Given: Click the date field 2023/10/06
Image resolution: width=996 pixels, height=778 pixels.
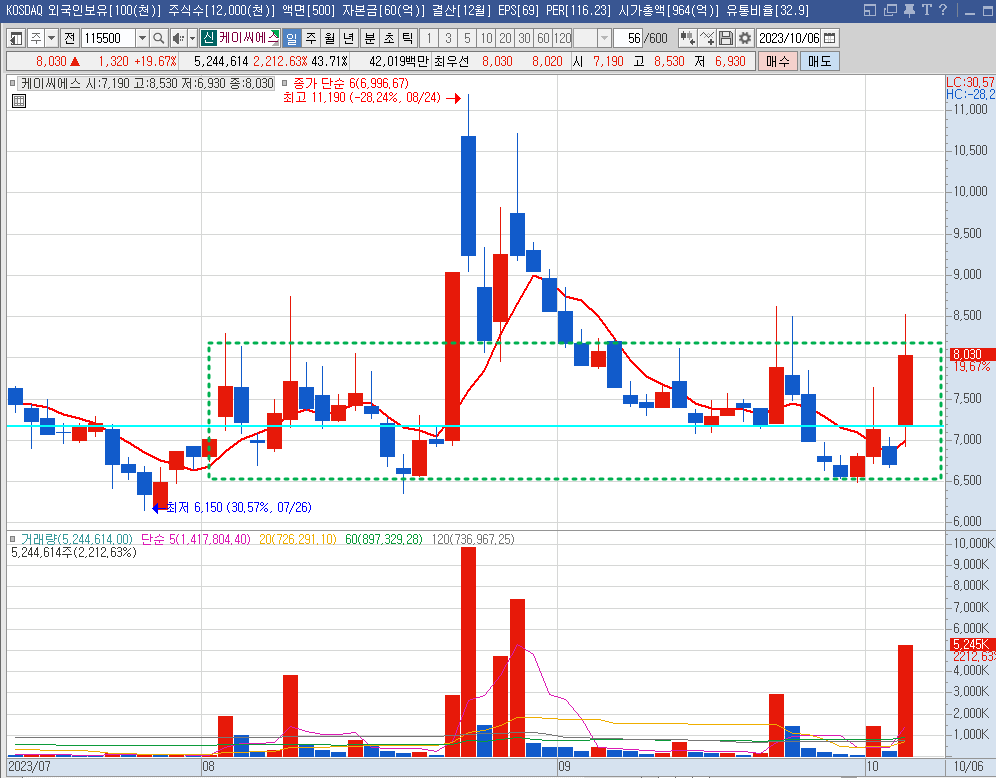Looking at the screenshot, I should 789,38.
